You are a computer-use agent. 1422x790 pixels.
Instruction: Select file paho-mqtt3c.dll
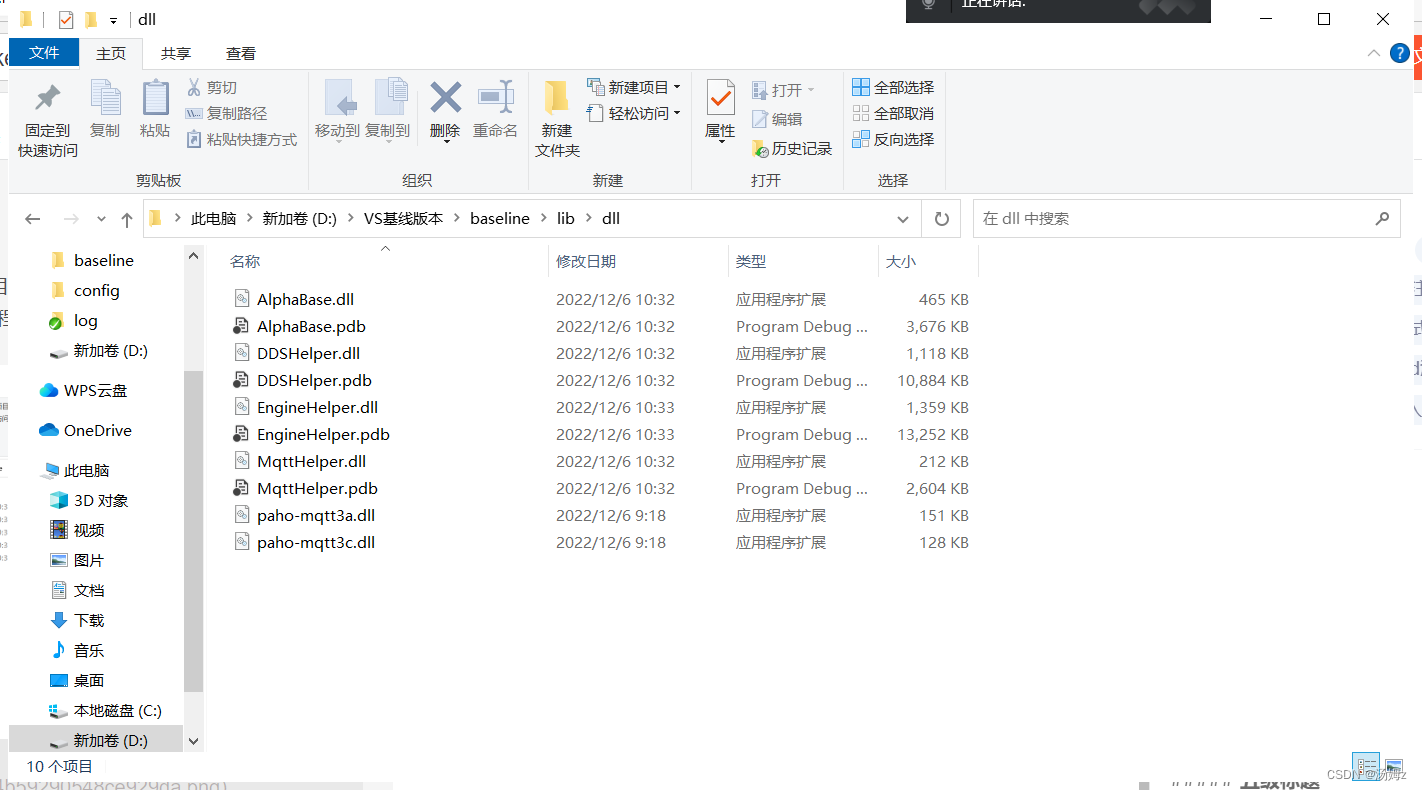pos(316,542)
